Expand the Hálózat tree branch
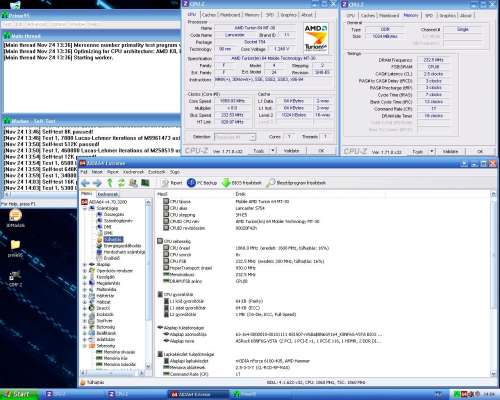 (x=85, y=302)
